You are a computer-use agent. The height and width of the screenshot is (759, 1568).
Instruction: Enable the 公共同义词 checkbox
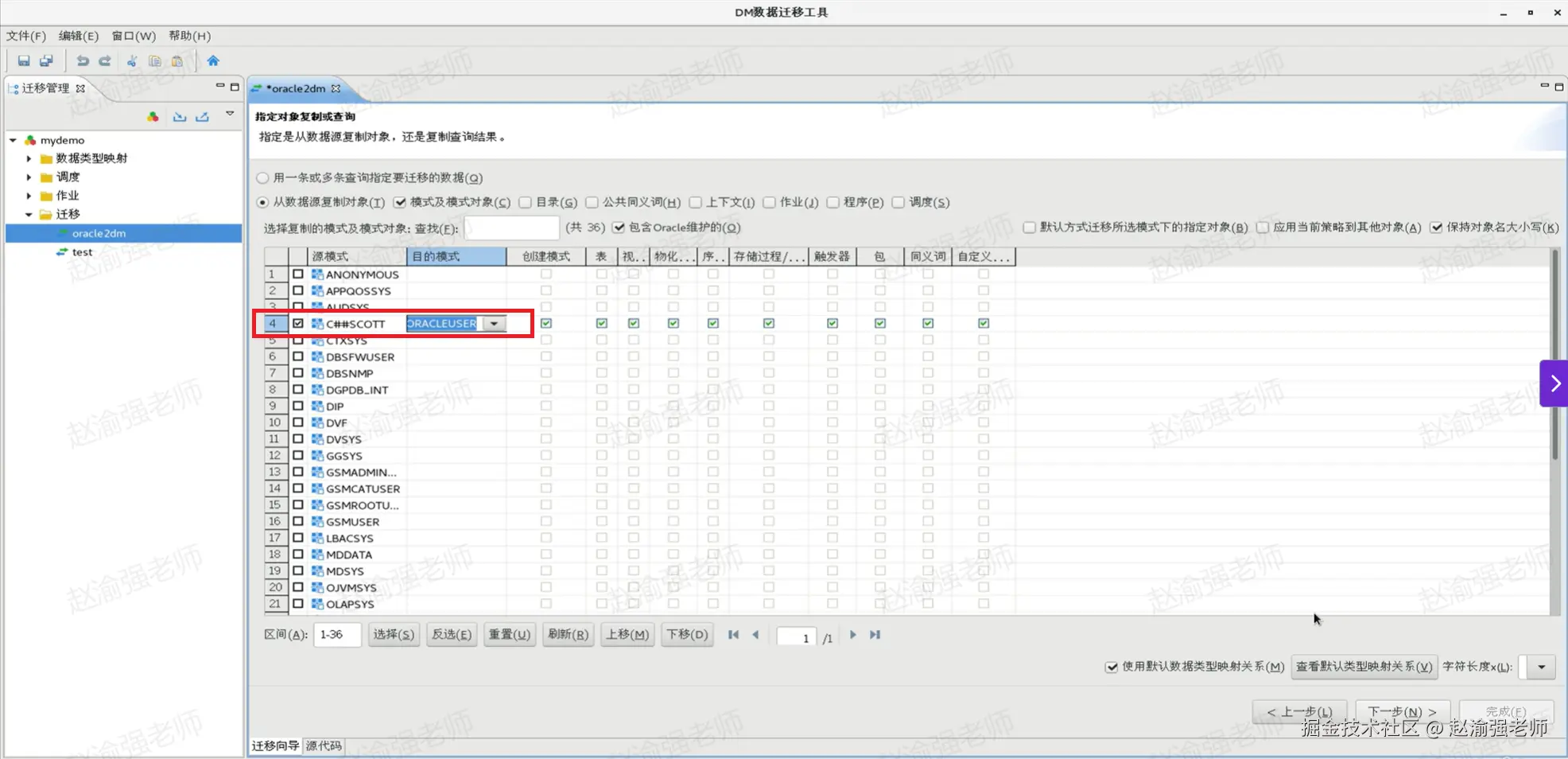tap(592, 202)
